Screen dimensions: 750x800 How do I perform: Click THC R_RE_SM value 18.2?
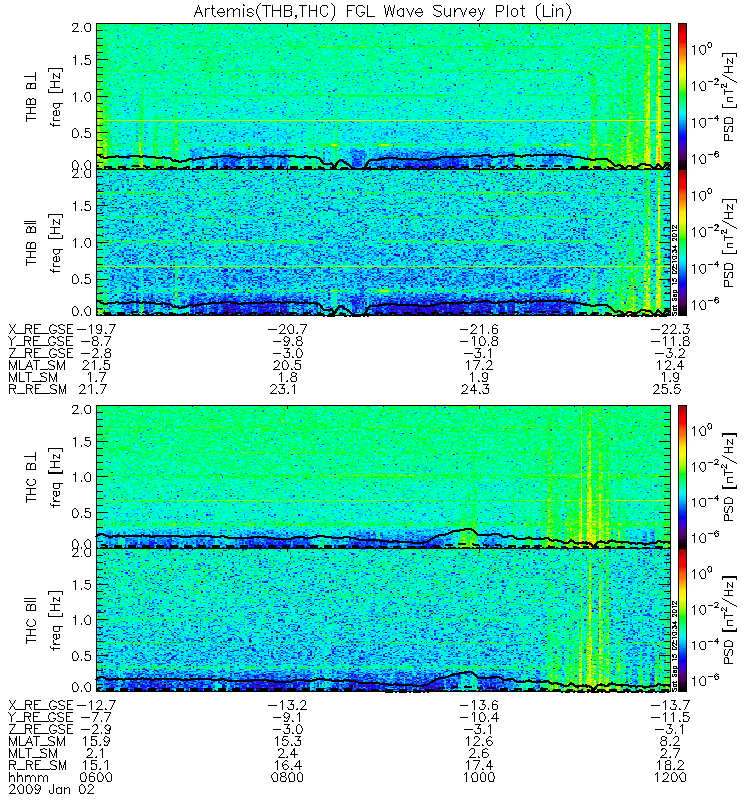click(670, 765)
